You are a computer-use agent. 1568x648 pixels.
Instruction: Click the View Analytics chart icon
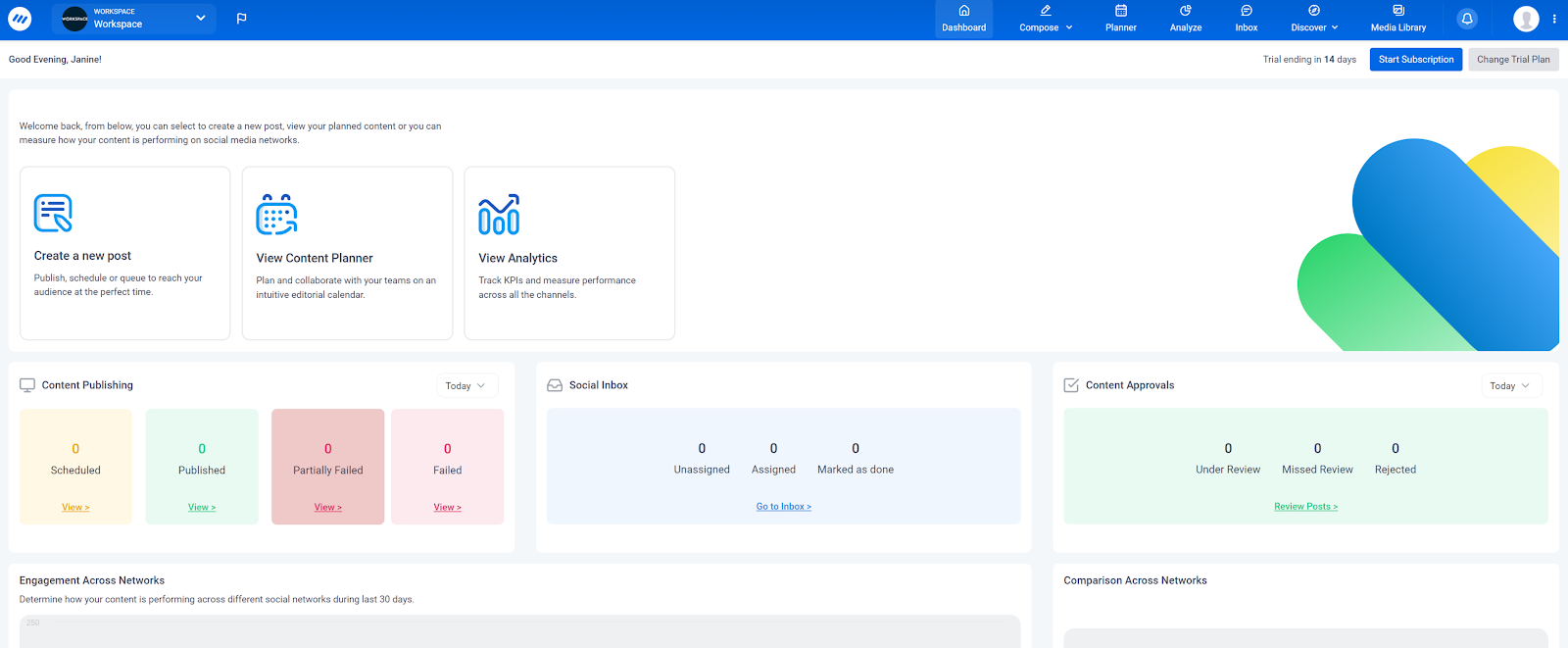pos(499,215)
